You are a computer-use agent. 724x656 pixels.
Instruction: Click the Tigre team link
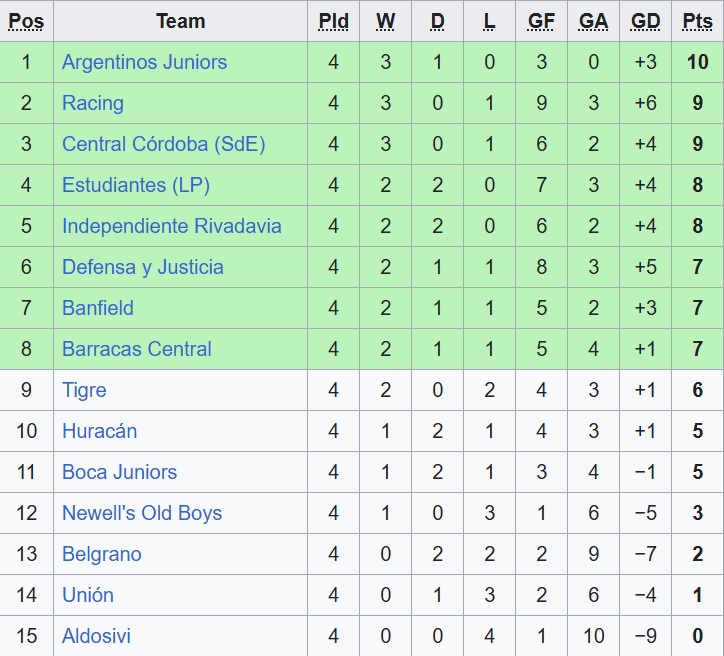(84, 390)
